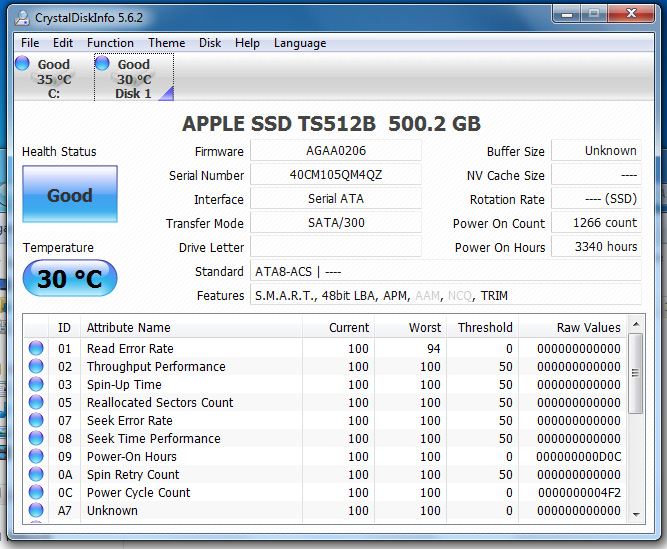Click the 3340 hours Power On Hours field
Viewport: 667px width, 549px height.
click(596, 247)
